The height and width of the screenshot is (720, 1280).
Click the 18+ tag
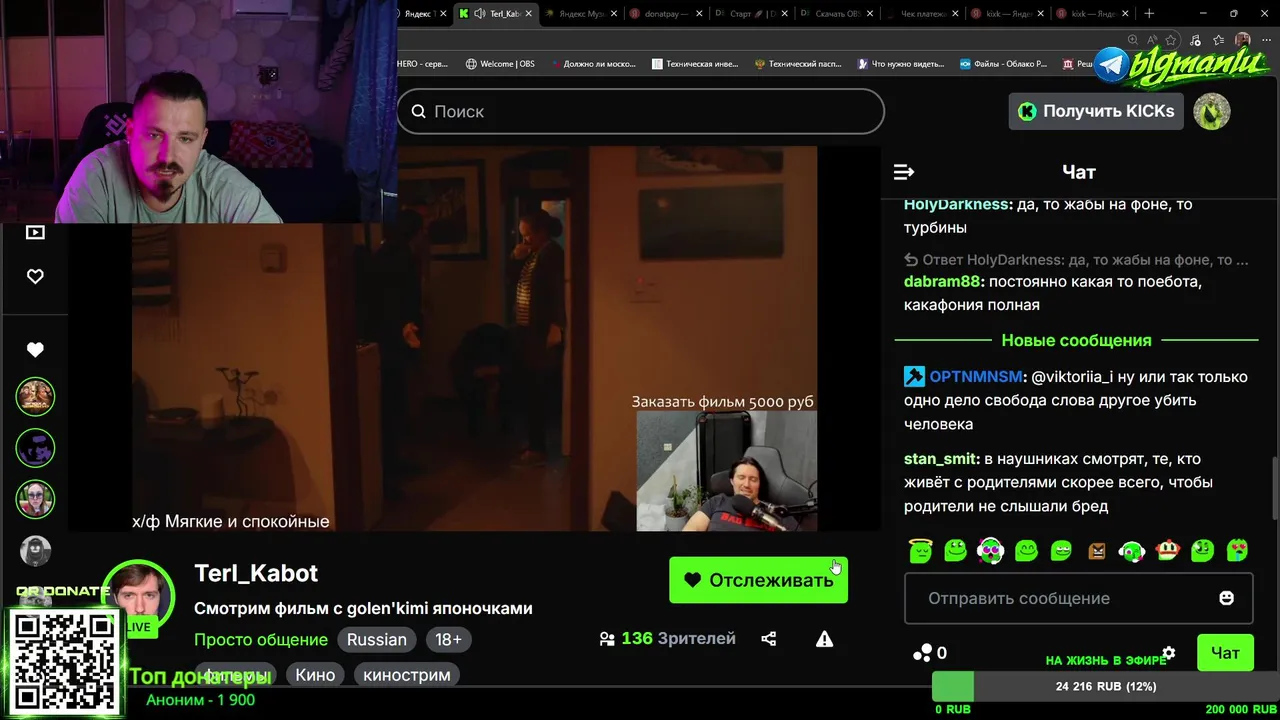[x=449, y=639]
